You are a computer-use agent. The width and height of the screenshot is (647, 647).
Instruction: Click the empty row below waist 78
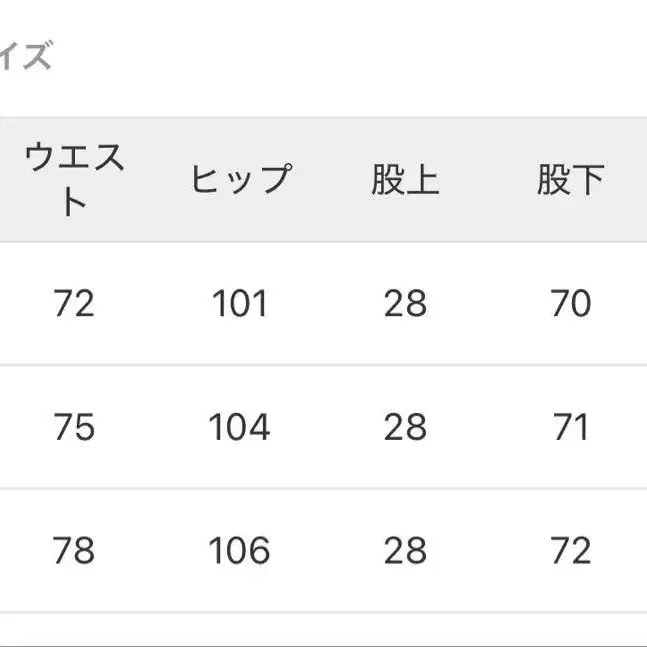point(74,631)
